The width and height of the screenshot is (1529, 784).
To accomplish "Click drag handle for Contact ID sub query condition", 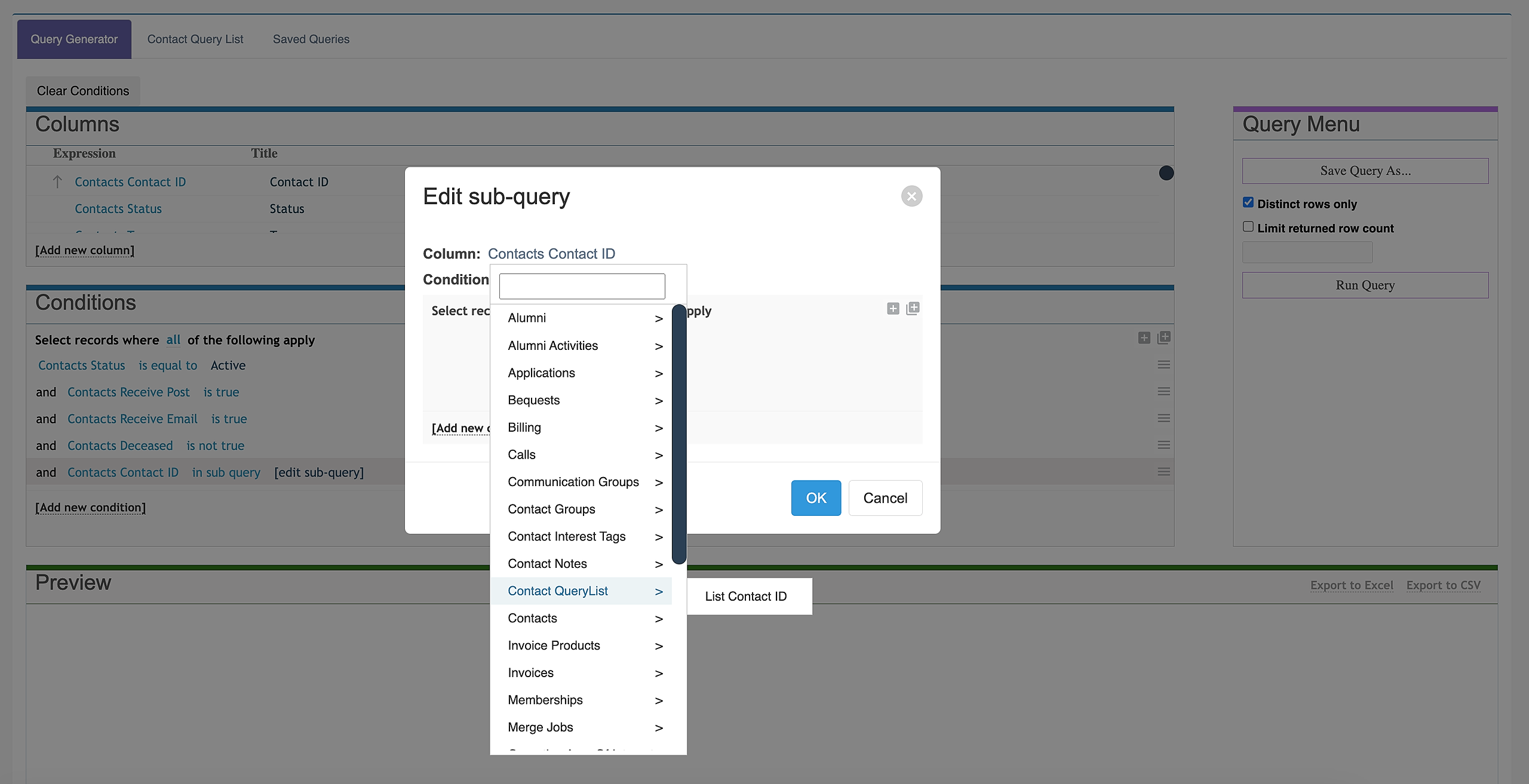I will [1163, 472].
